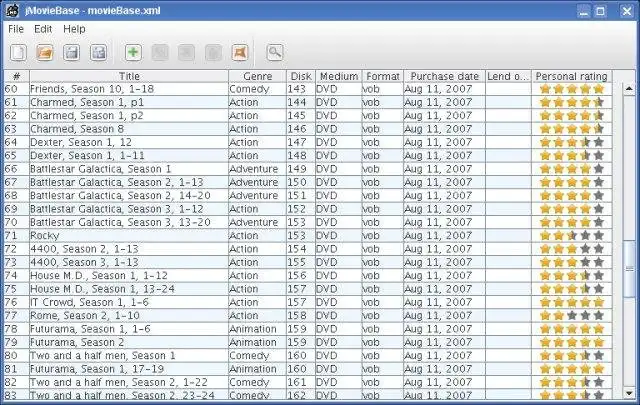Click the vertical scrollbar thumb

coord(629,269)
